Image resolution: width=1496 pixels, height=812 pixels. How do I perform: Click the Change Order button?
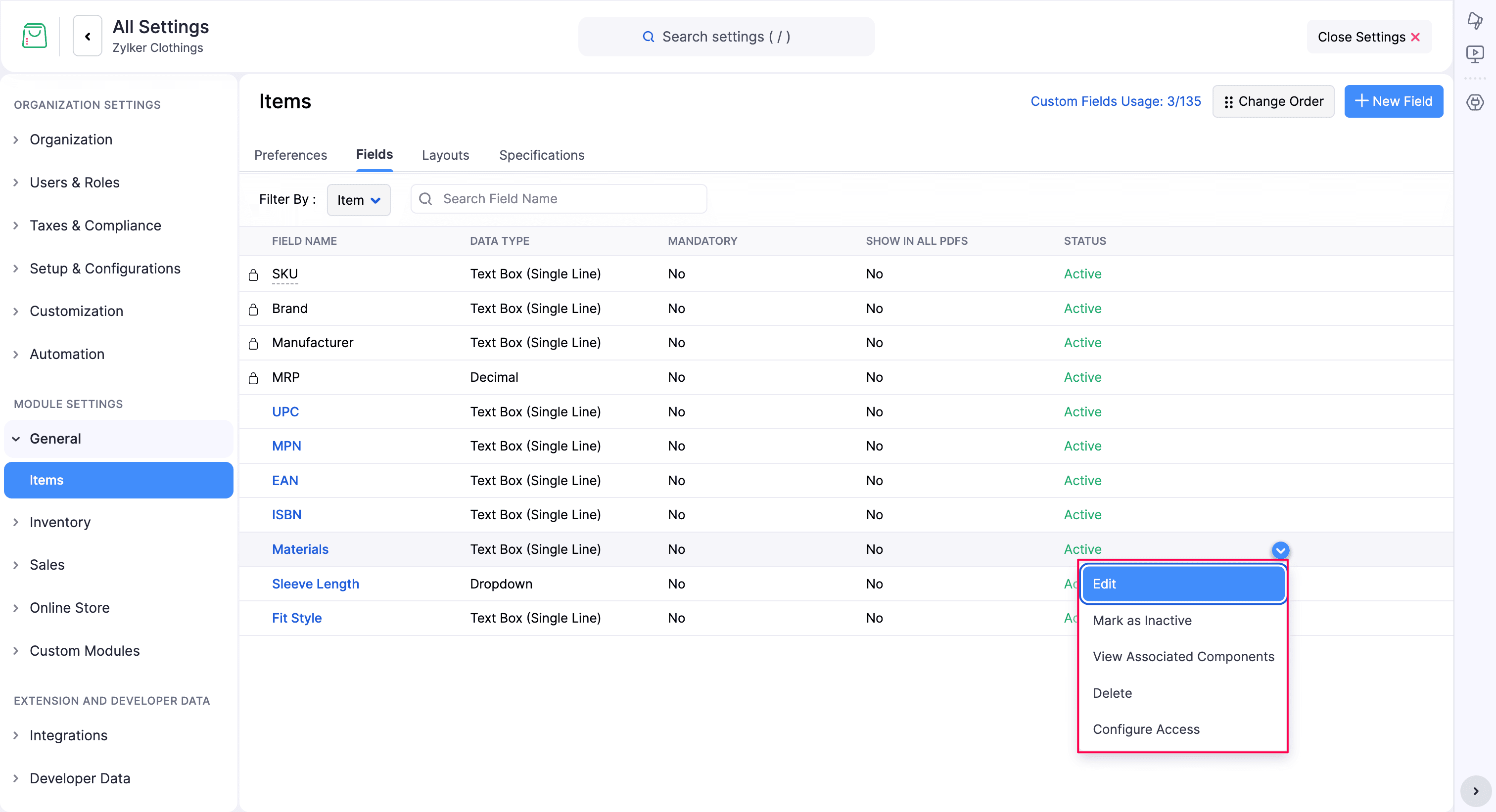pos(1273,101)
